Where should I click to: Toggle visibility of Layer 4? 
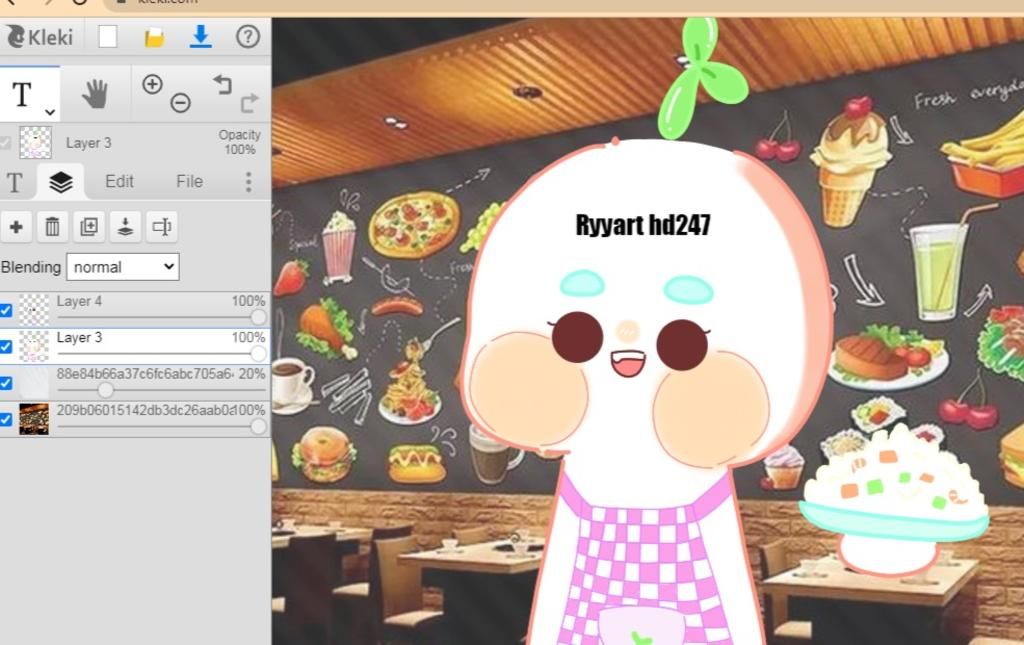coord(6,310)
